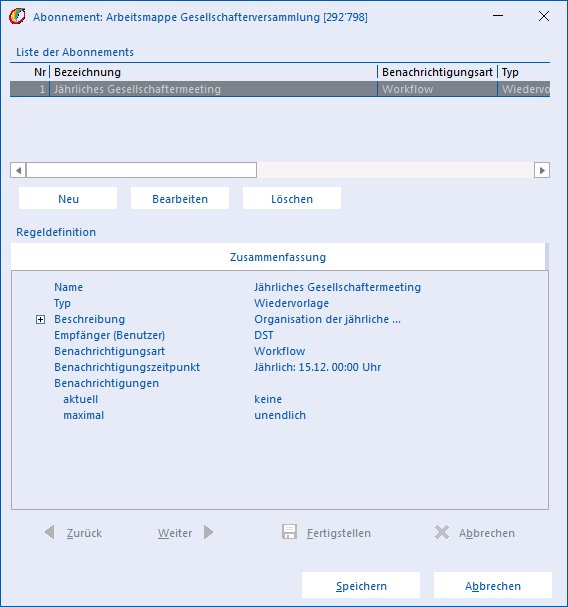The image size is (568, 607).
Task: Minimize the Abonnement dialog window
Action: (498, 16)
